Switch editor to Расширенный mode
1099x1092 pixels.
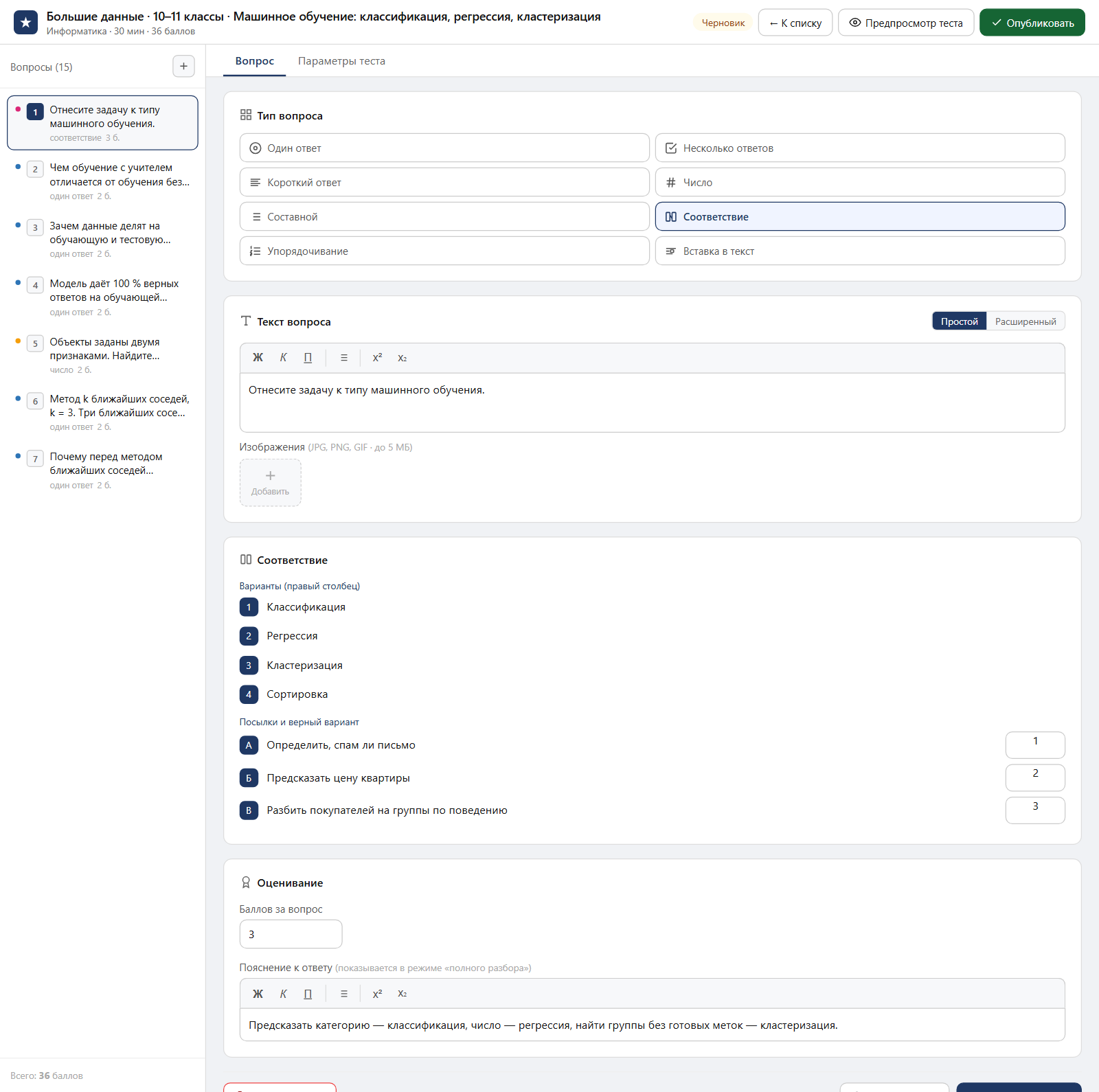pos(1026,321)
